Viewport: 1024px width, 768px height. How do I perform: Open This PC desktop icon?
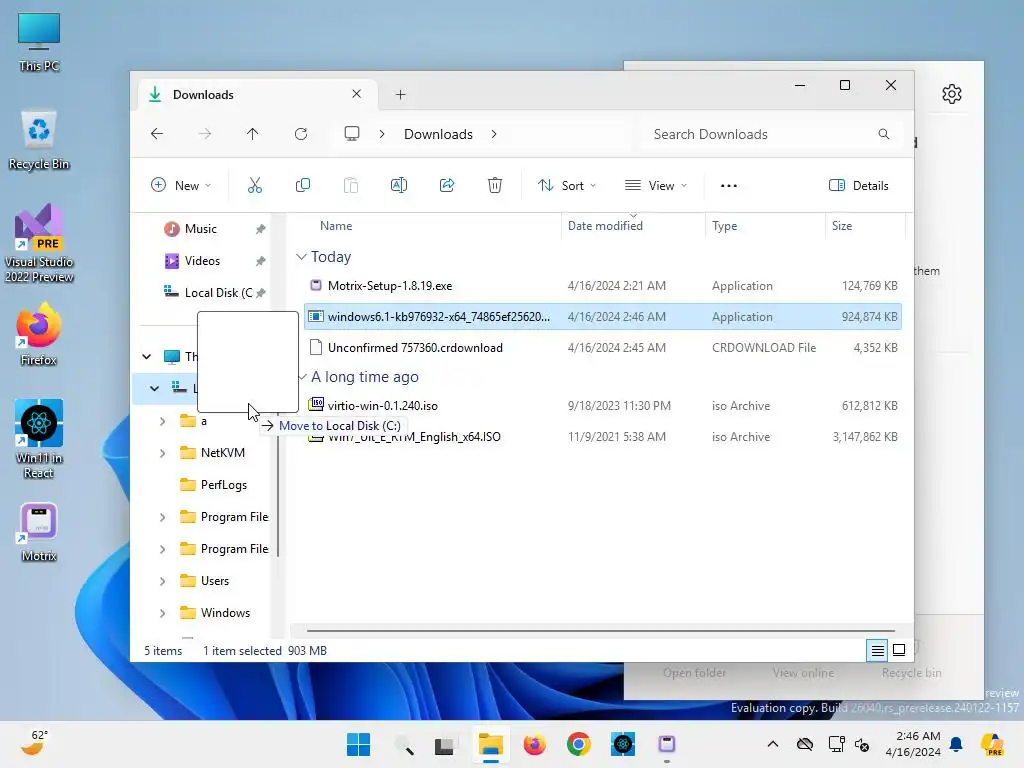pyautogui.click(x=39, y=42)
